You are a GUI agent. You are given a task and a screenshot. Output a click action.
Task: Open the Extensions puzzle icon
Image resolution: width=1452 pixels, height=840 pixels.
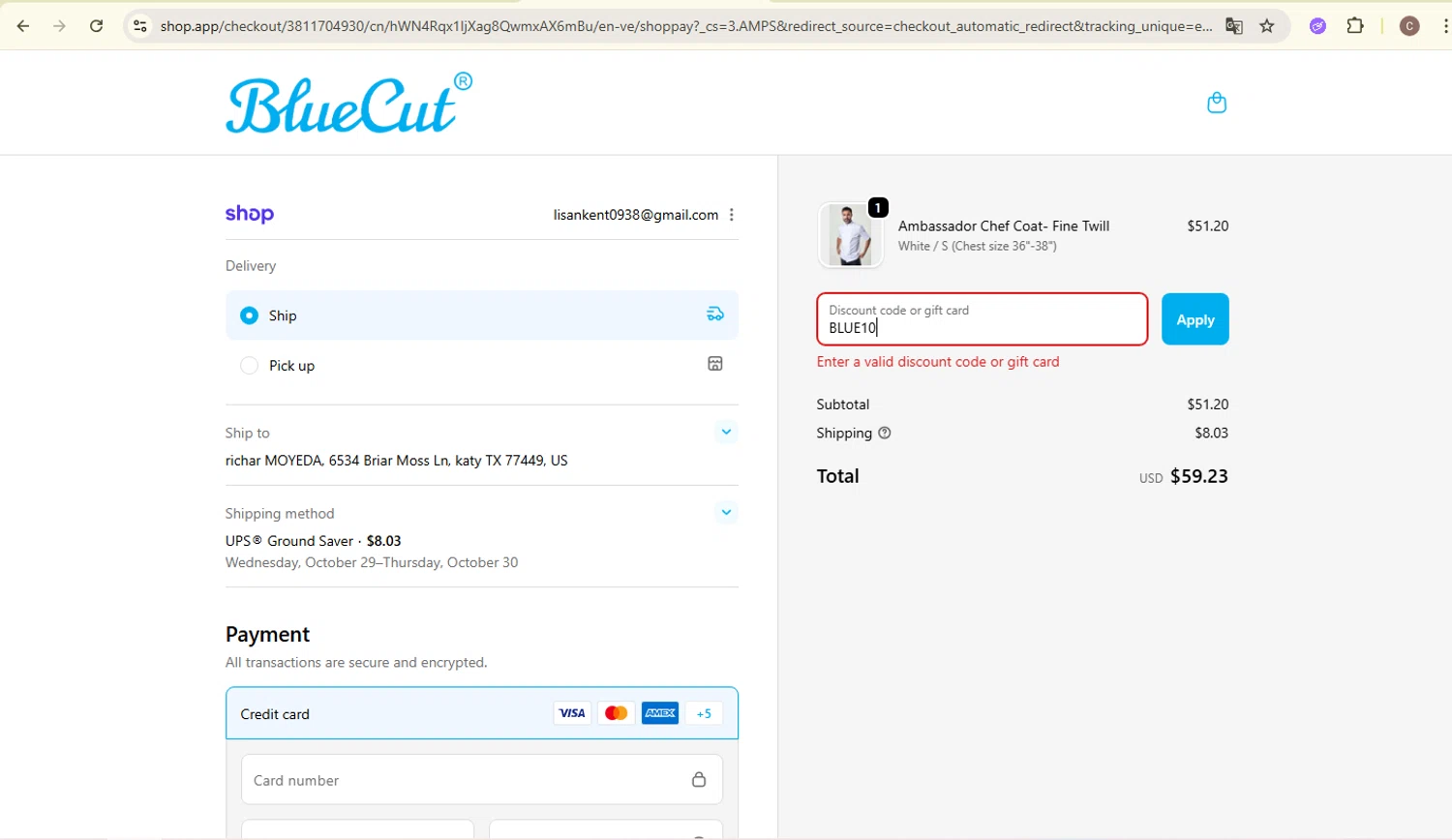point(1355,26)
